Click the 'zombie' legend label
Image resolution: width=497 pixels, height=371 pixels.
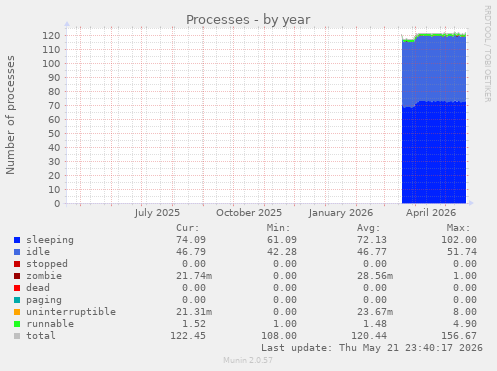pyautogui.click(x=44, y=276)
